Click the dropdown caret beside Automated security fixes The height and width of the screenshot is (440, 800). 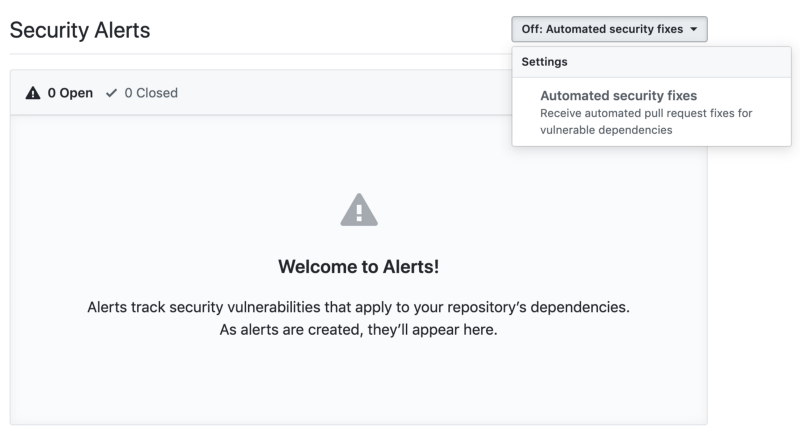694,29
